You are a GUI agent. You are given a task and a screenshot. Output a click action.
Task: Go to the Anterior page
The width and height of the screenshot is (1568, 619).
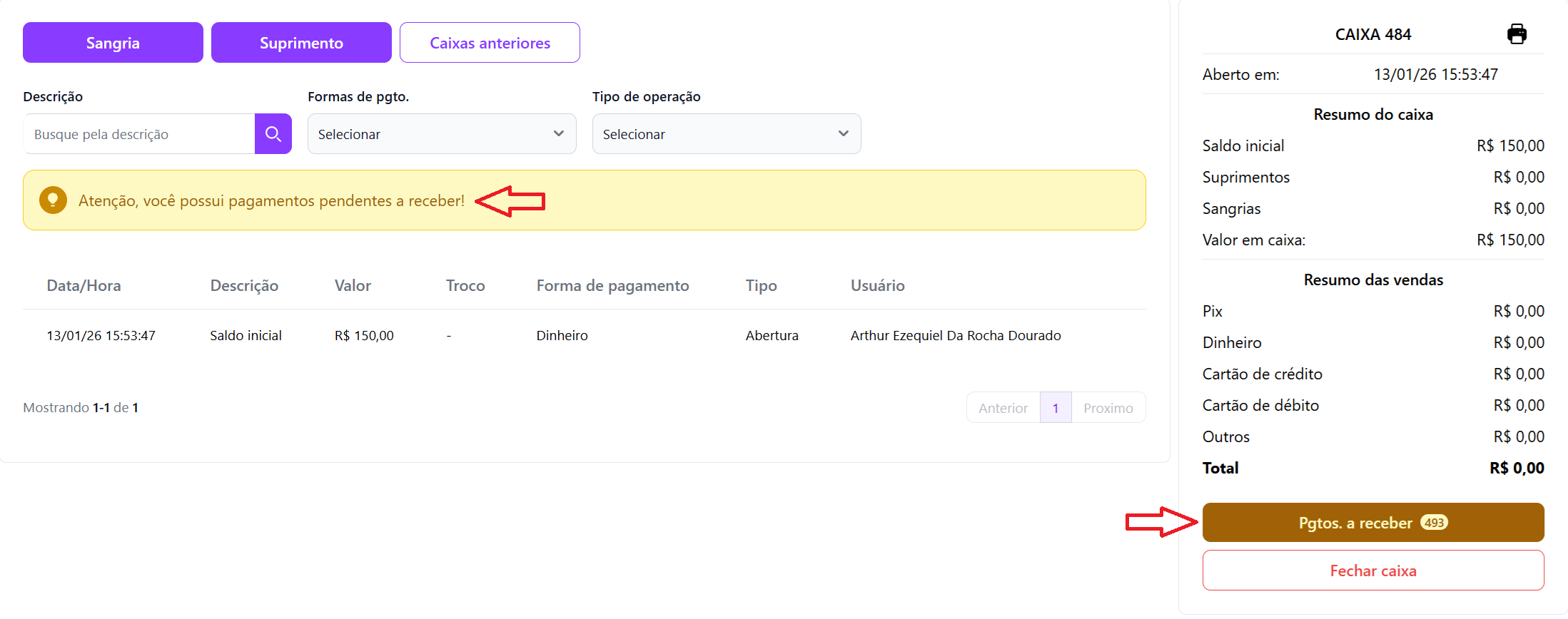point(1003,408)
